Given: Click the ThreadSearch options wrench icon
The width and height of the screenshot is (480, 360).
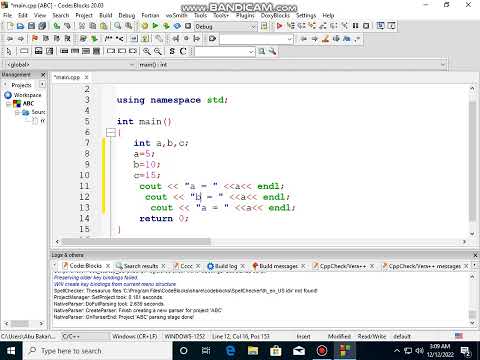Looking at the screenshot, I should pyautogui.click(x=273, y=51).
